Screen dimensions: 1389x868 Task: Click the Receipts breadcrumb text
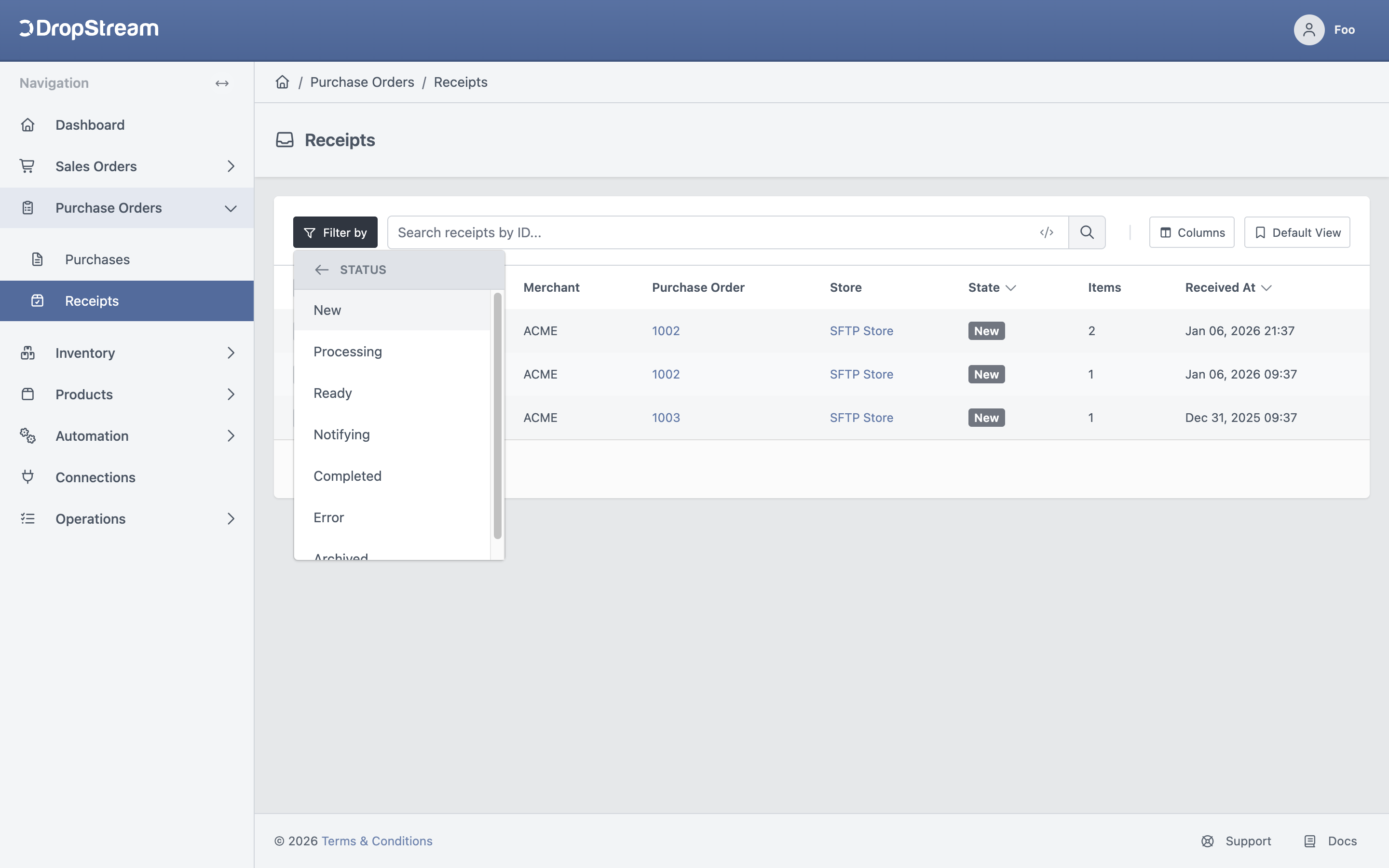[x=460, y=82]
